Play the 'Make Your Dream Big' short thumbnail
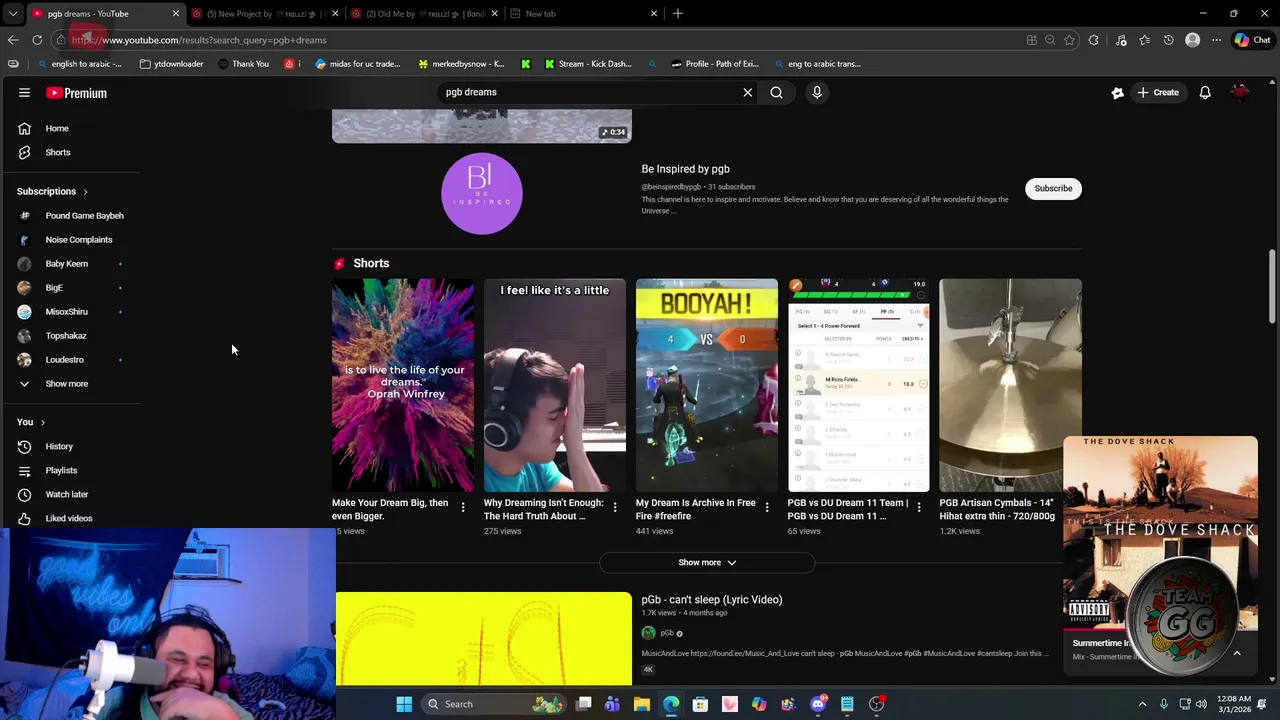The image size is (1280, 720). (403, 385)
